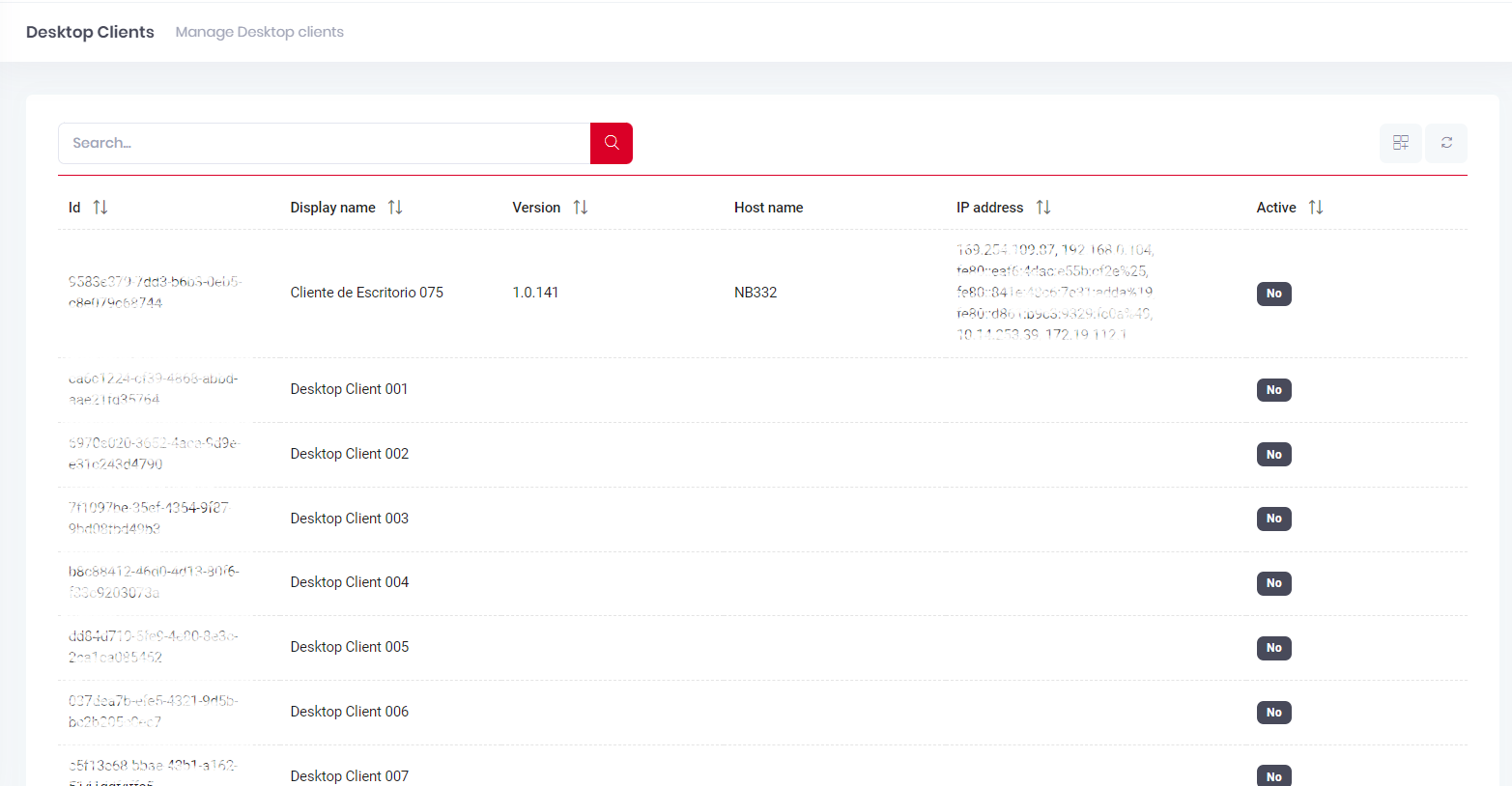Click host name NB332 cell
Image resolution: width=1512 pixels, height=786 pixels.
pos(756,293)
